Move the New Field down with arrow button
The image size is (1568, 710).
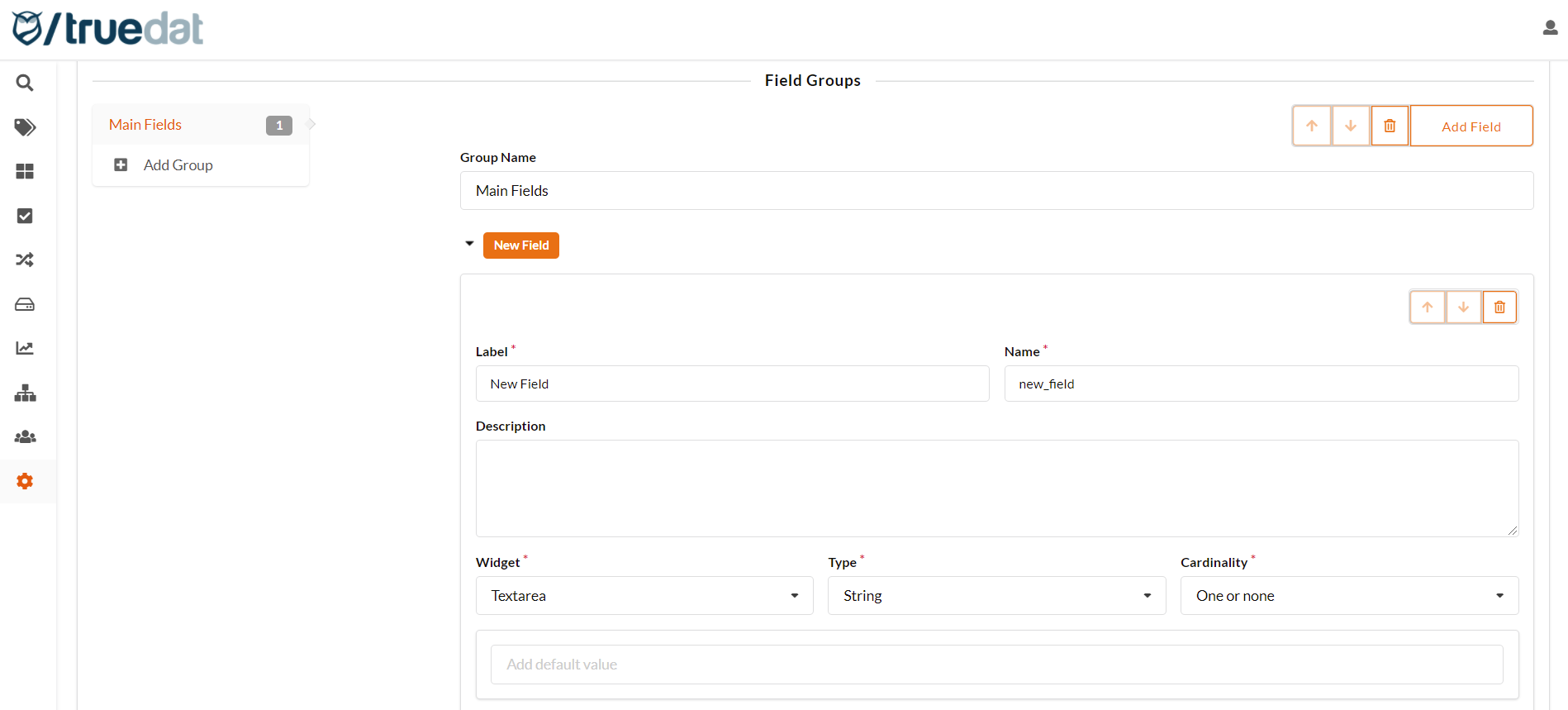click(x=1463, y=307)
